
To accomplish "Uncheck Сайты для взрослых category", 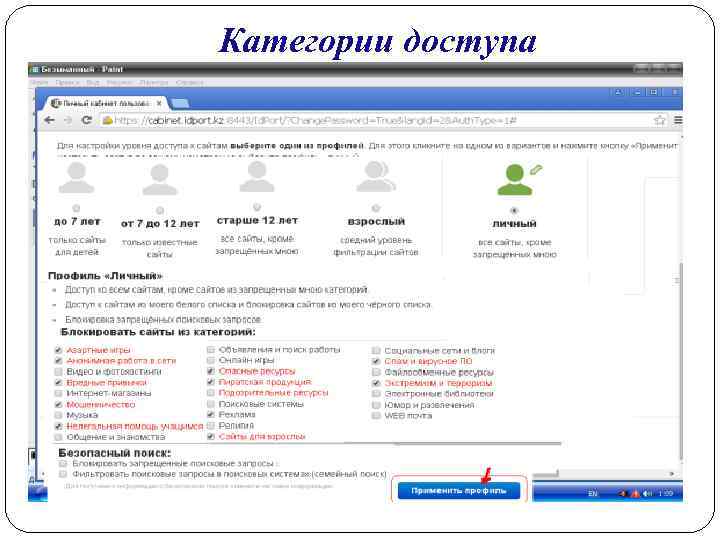I will (x=211, y=436).
